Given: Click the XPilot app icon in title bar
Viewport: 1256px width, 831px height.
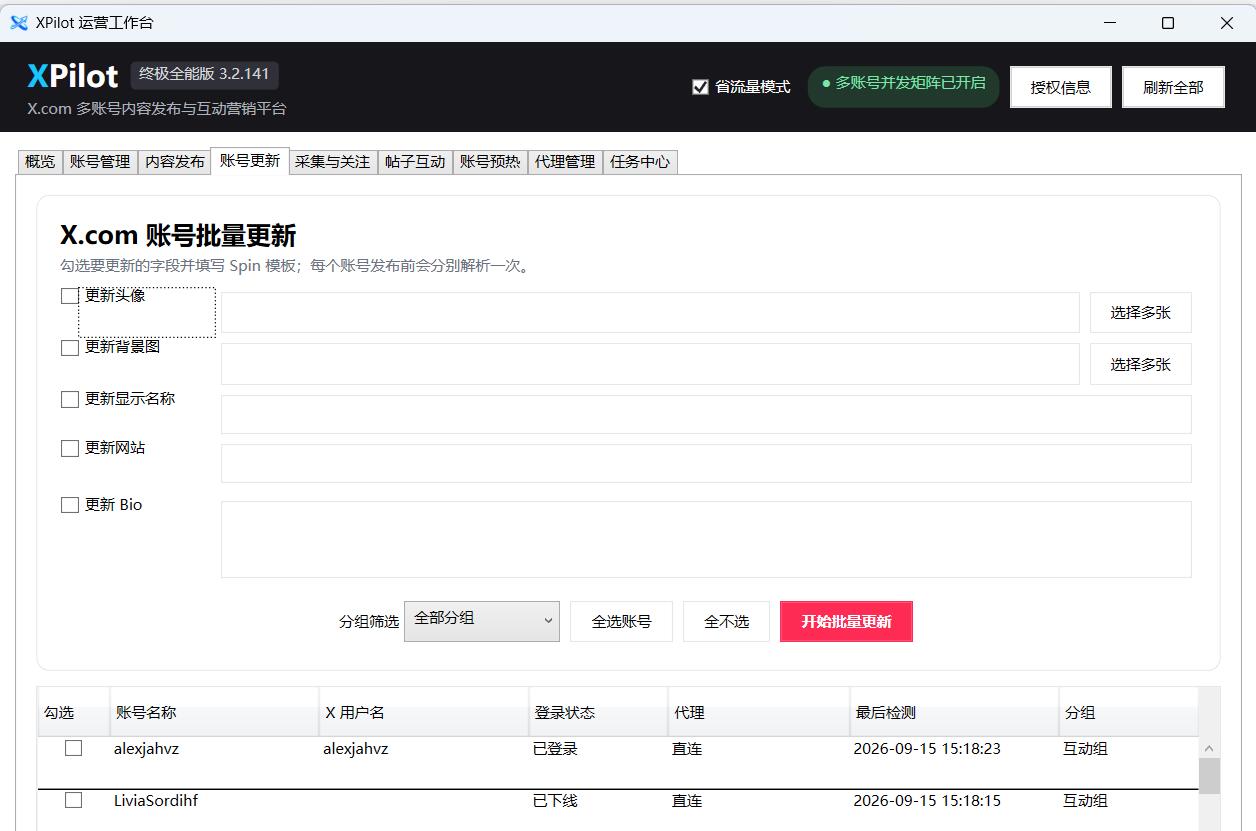Looking at the screenshot, I should coord(18,23).
